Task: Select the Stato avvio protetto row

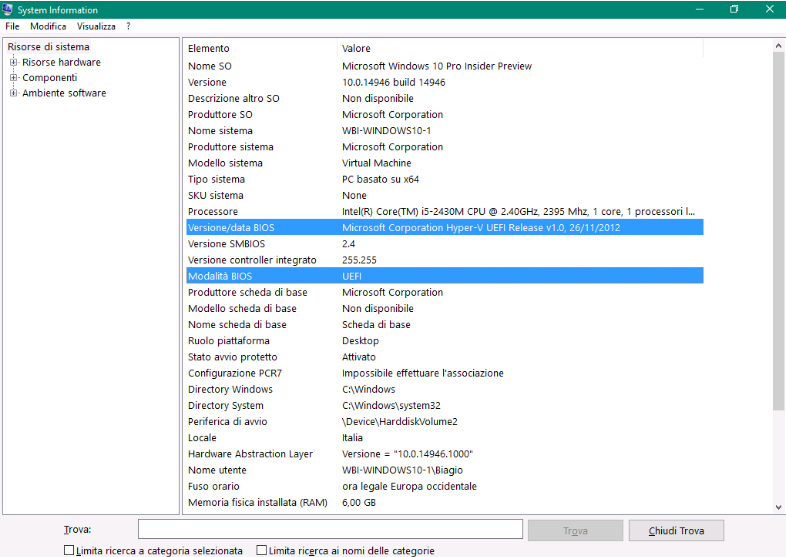Action: pyautogui.click(x=445, y=357)
